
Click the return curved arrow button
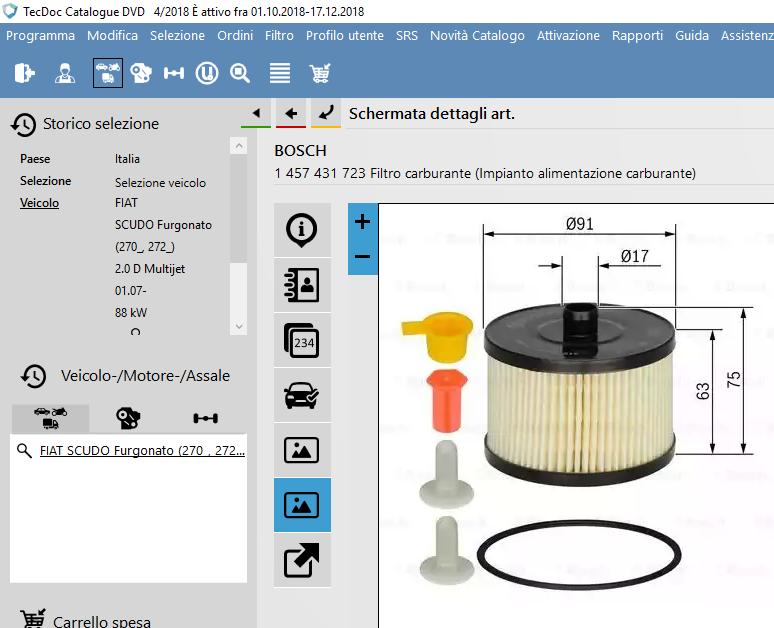tap(326, 114)
